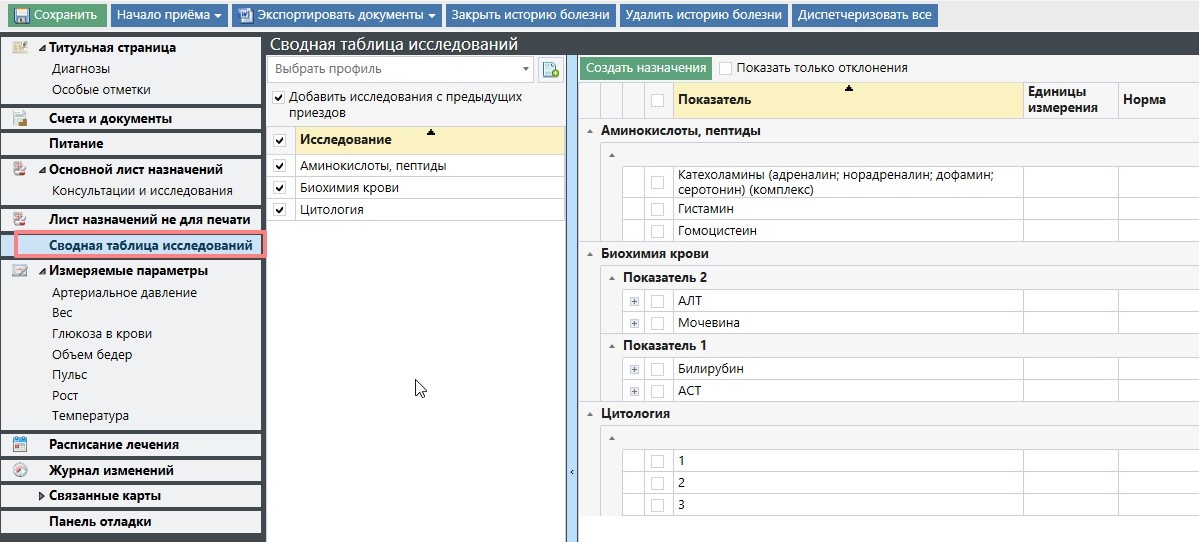Click the add profile document icon
The height and width of the screenshot is (542, 1199).
[550, 69]
